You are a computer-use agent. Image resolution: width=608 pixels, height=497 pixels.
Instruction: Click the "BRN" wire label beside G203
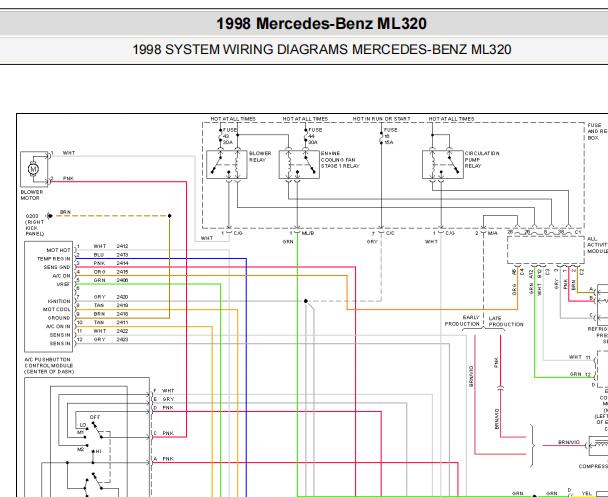point(65,212)
